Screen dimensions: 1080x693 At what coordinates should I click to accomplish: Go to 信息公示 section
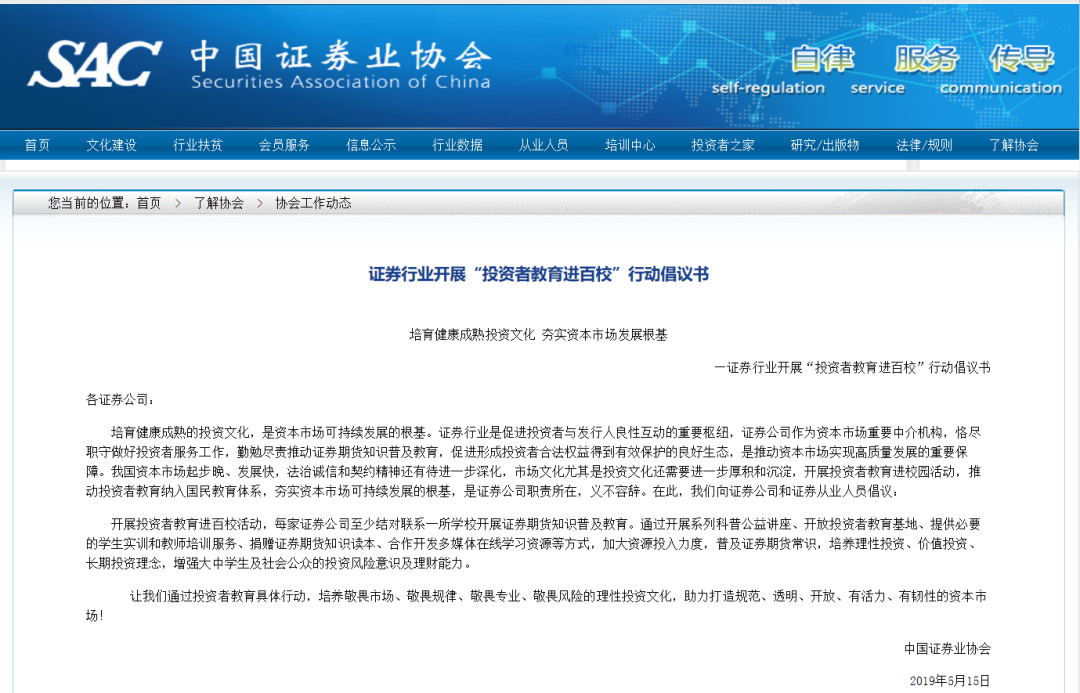(x=371, y=145)
